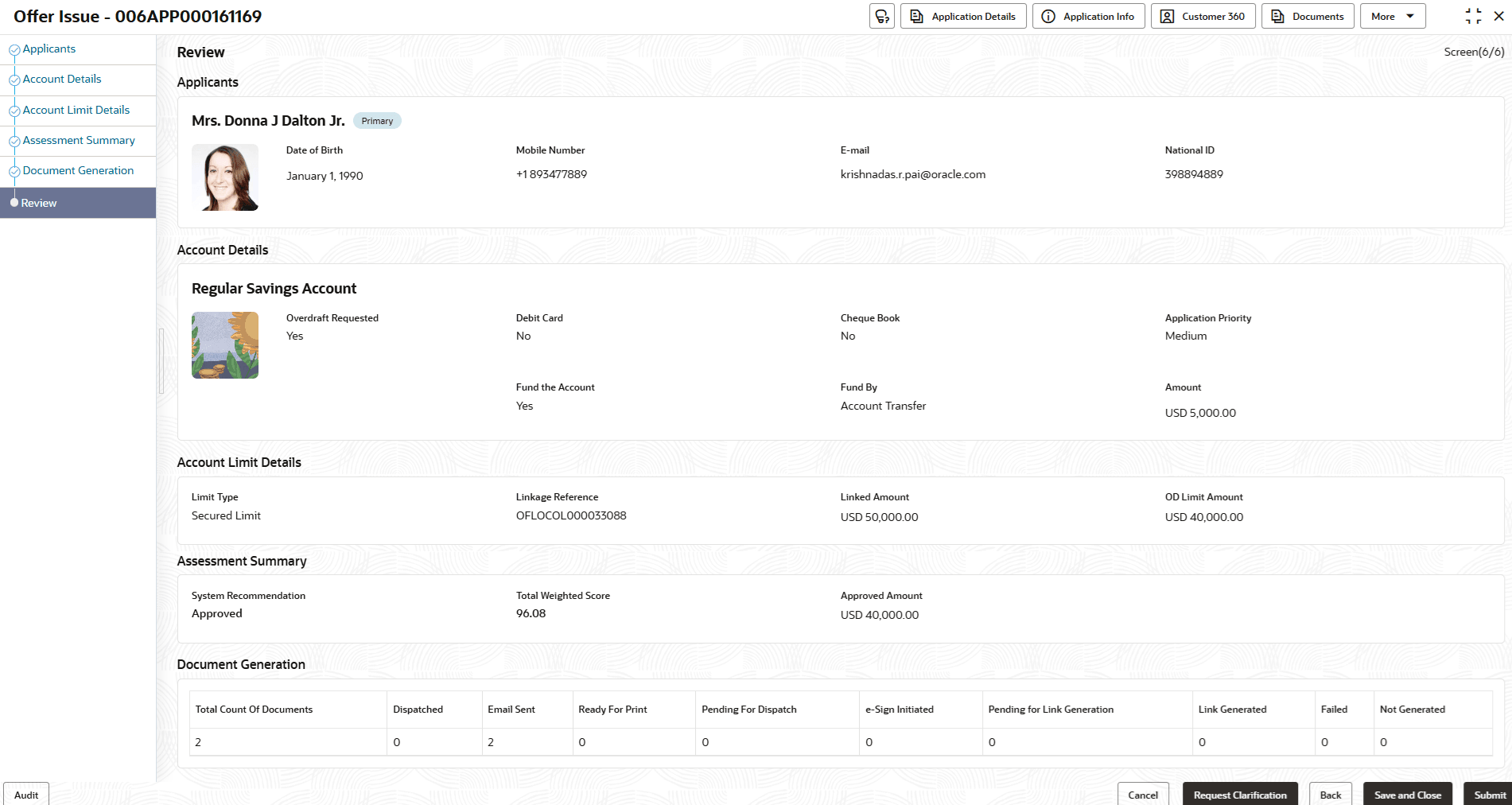Click the Documents file icon
Image resolution: width=1512 pixels, height=805 pixels.
(x=1277, y=17)
